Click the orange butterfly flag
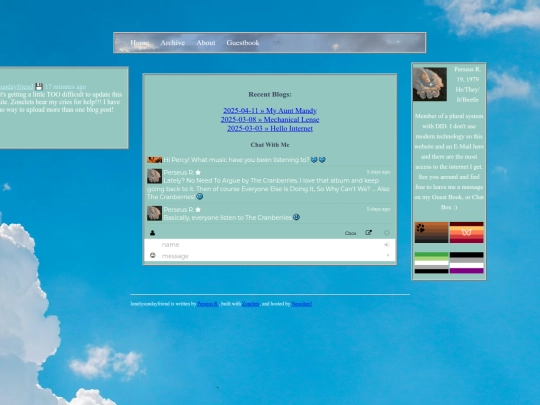The image size is (540, 405). coord(467,232)
